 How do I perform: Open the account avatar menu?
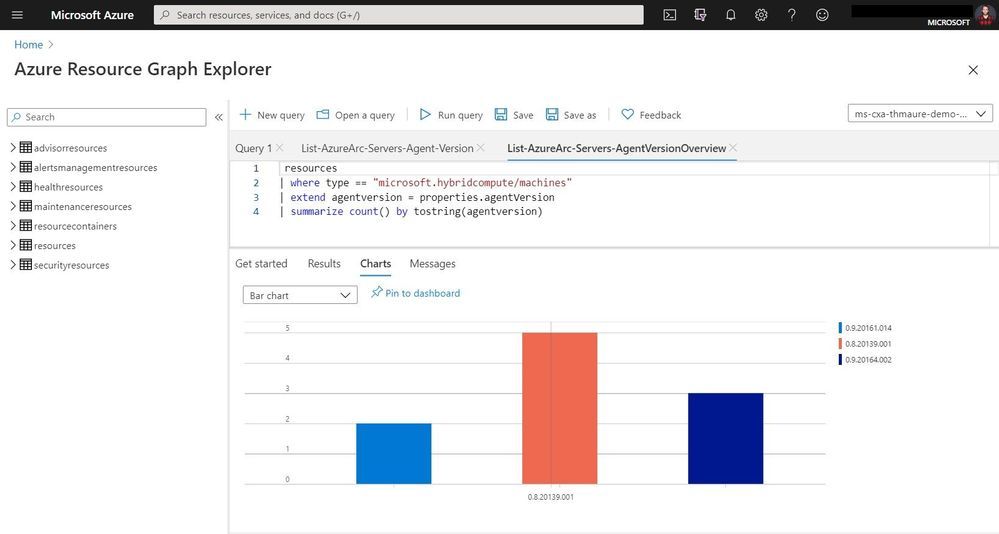984,14
